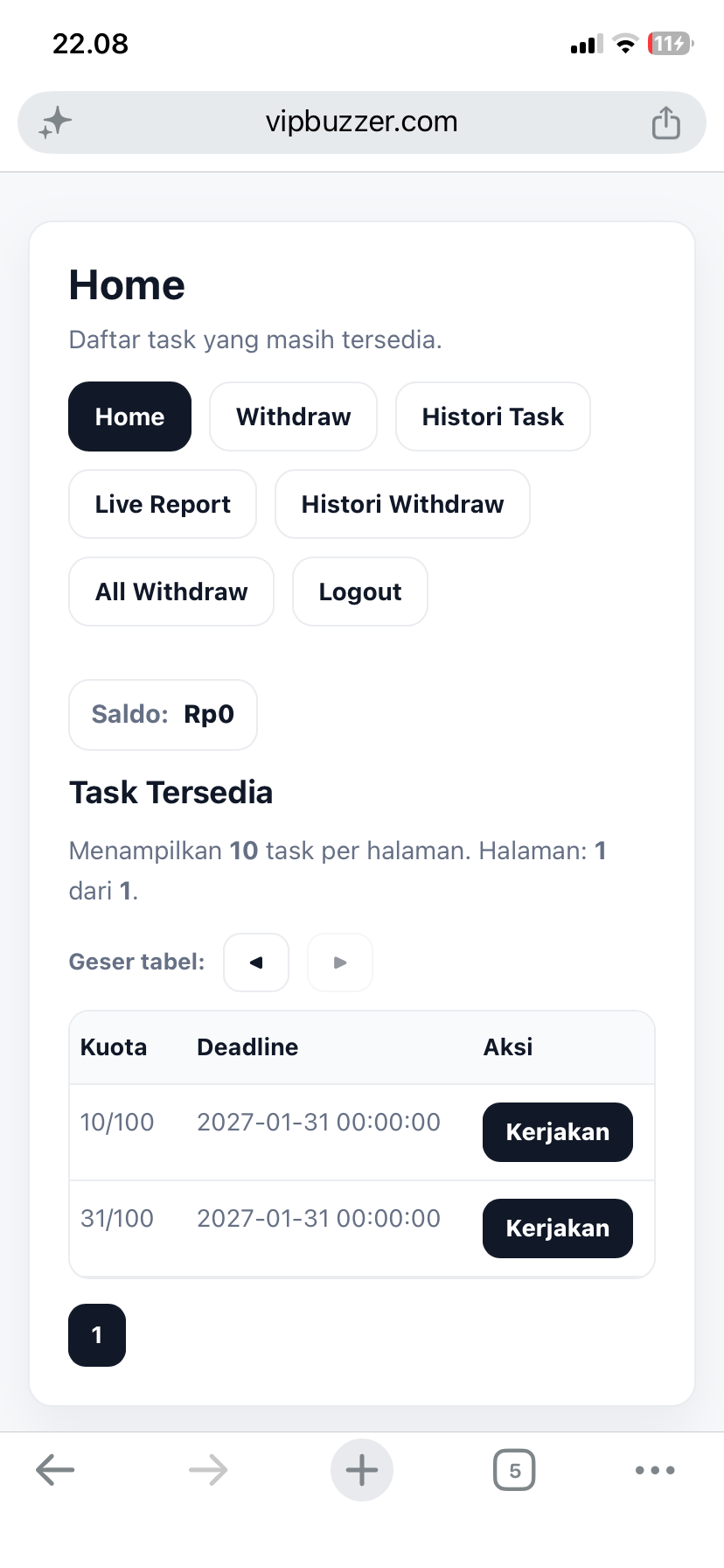
Task: Open a new tab with plus button
Action: click(362, 1470)
